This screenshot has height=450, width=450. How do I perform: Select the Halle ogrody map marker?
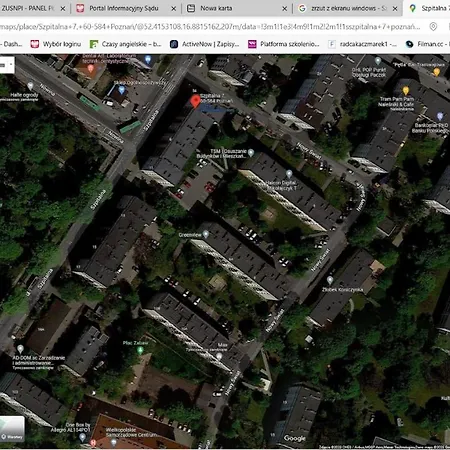pos(30,86)
